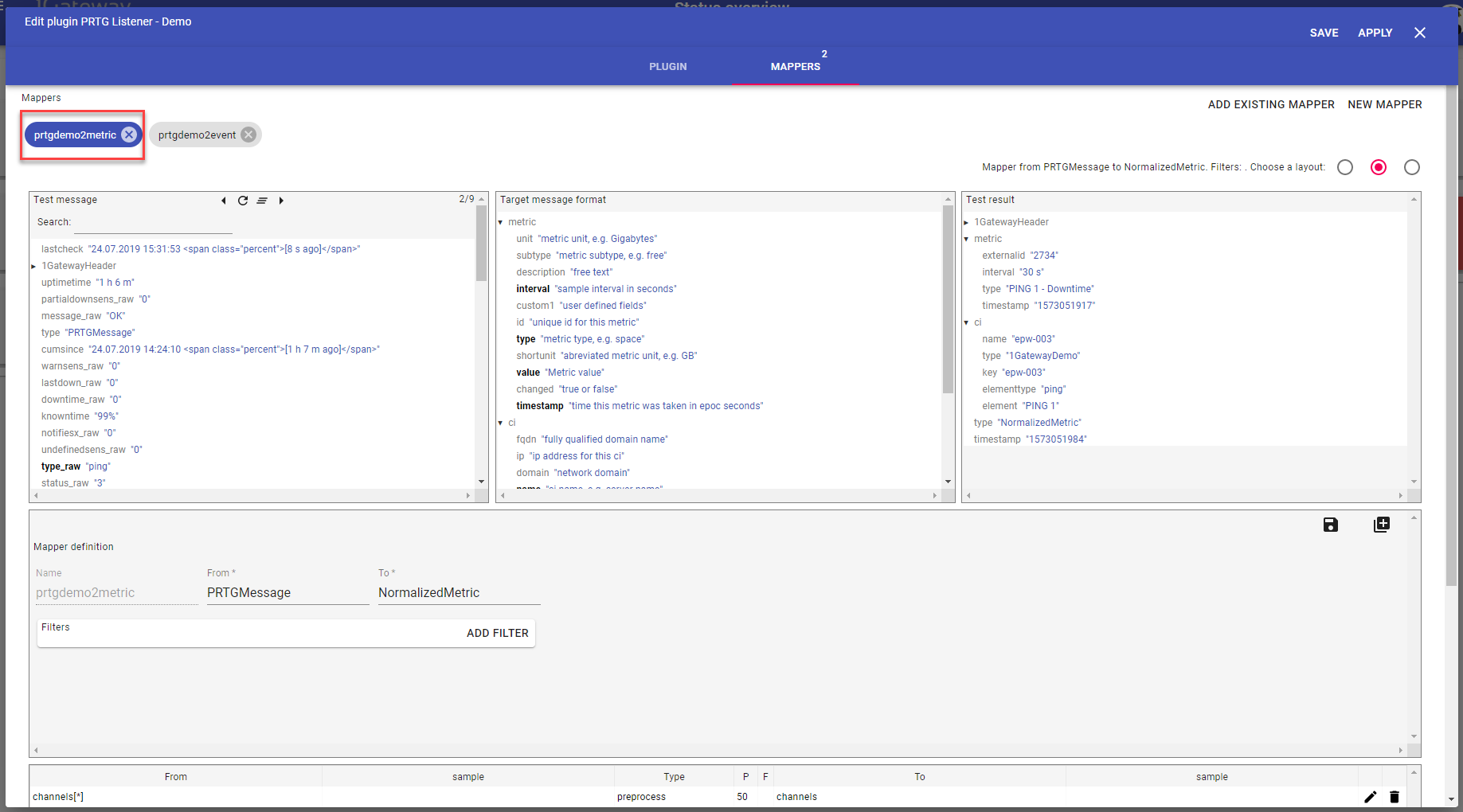Collapse the metric node in Test result
The image size is (1463, 812).
(x=966, y=239)
